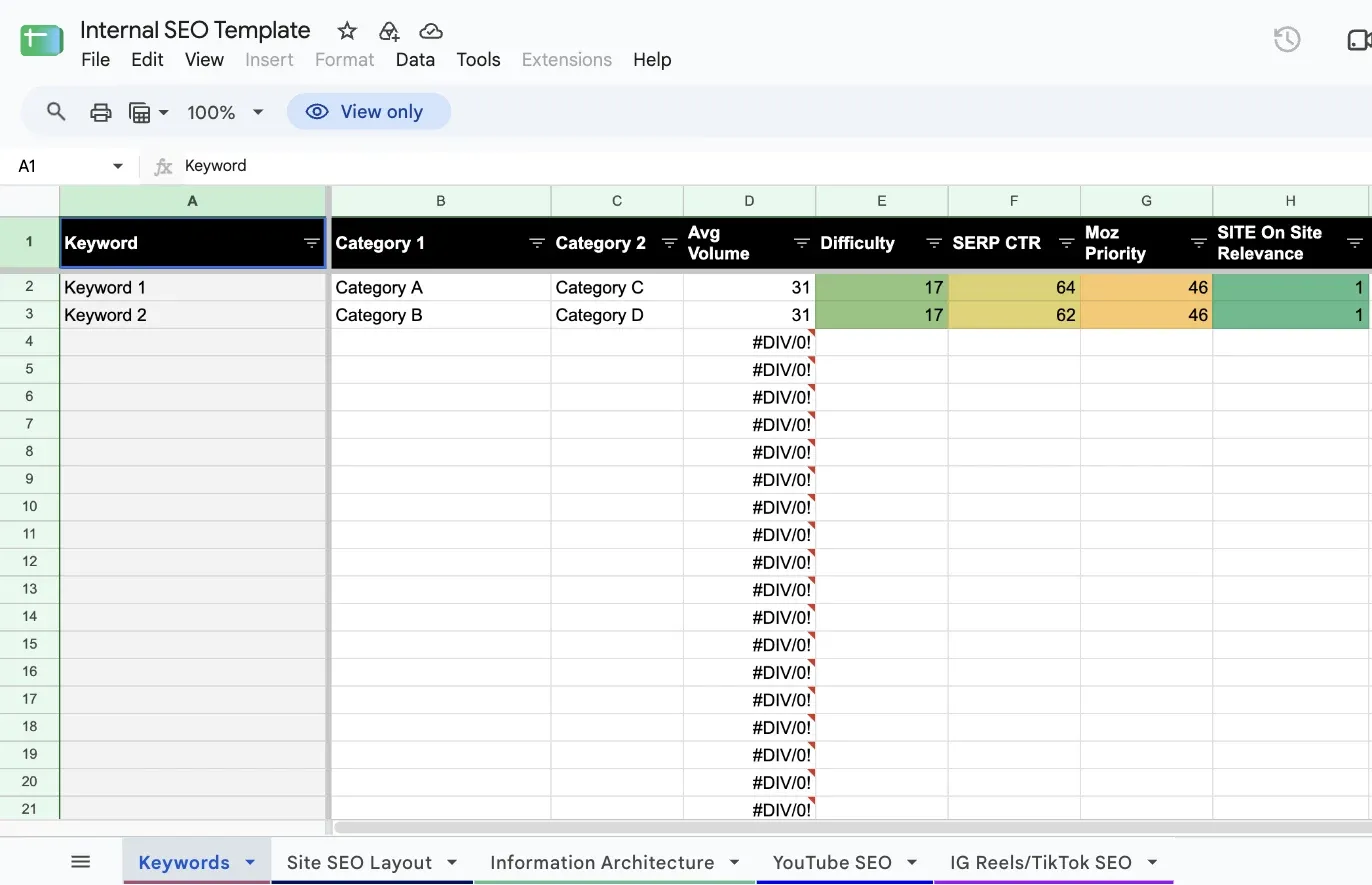Open the Data menu
Image resolution: width=1372 pixels, height=885 pixels.
[415, 60]
